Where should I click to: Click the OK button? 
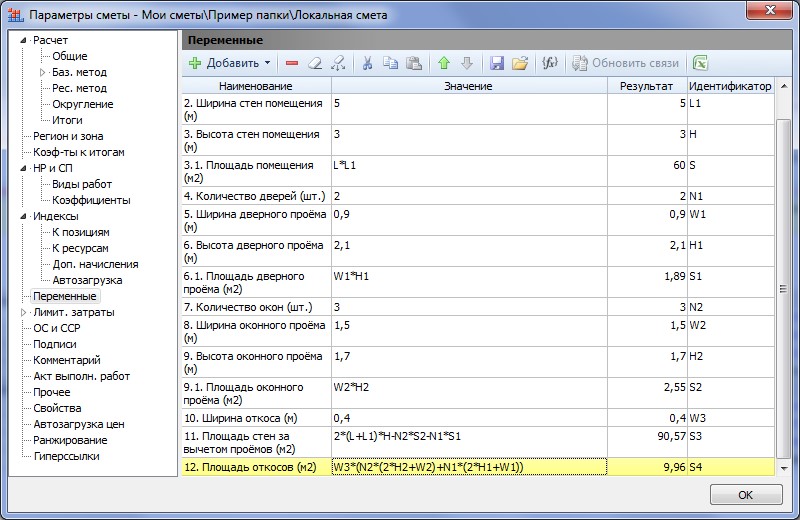pos(746,494)
